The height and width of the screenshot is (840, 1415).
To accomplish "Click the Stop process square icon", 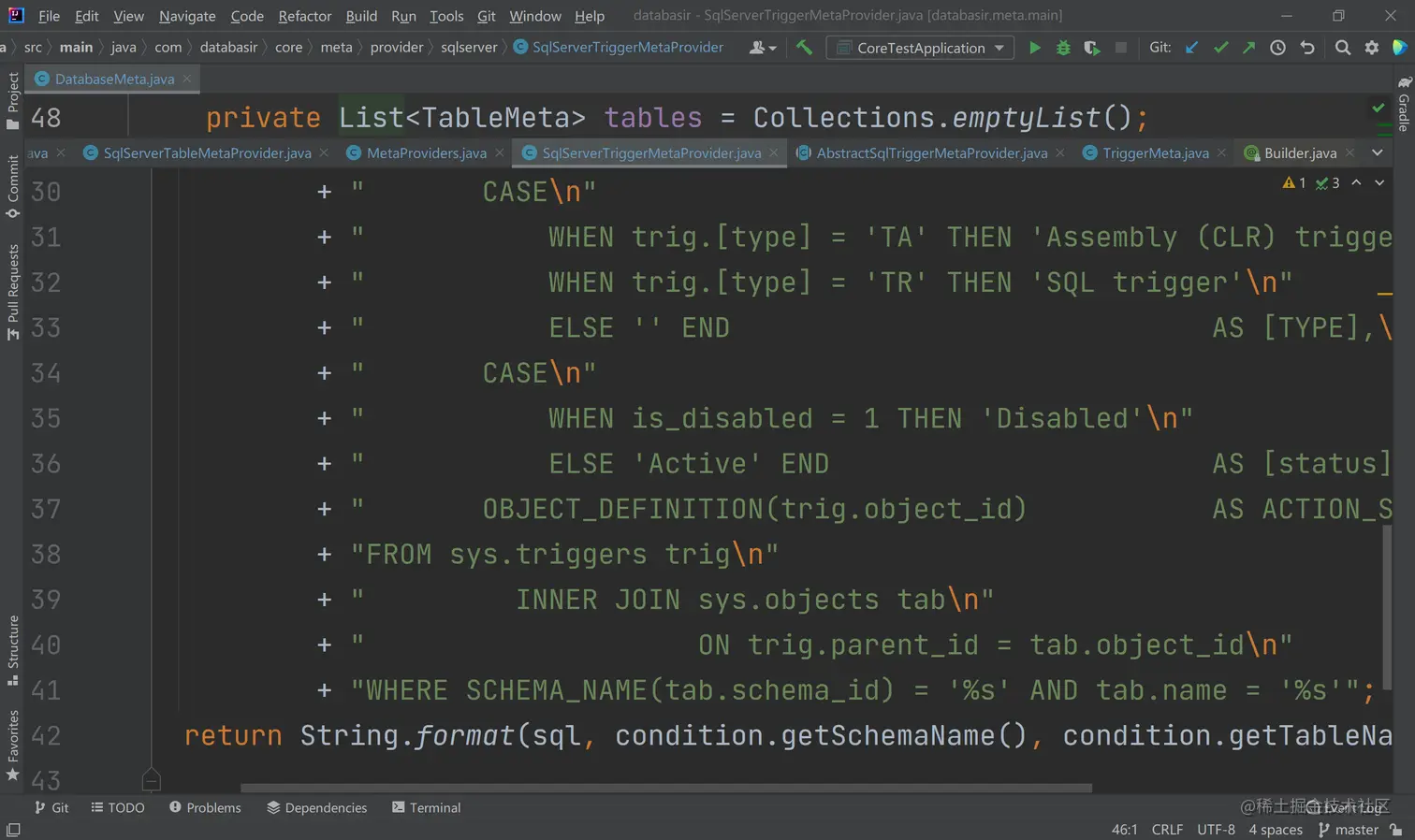I will click(x=1120, y=48).
